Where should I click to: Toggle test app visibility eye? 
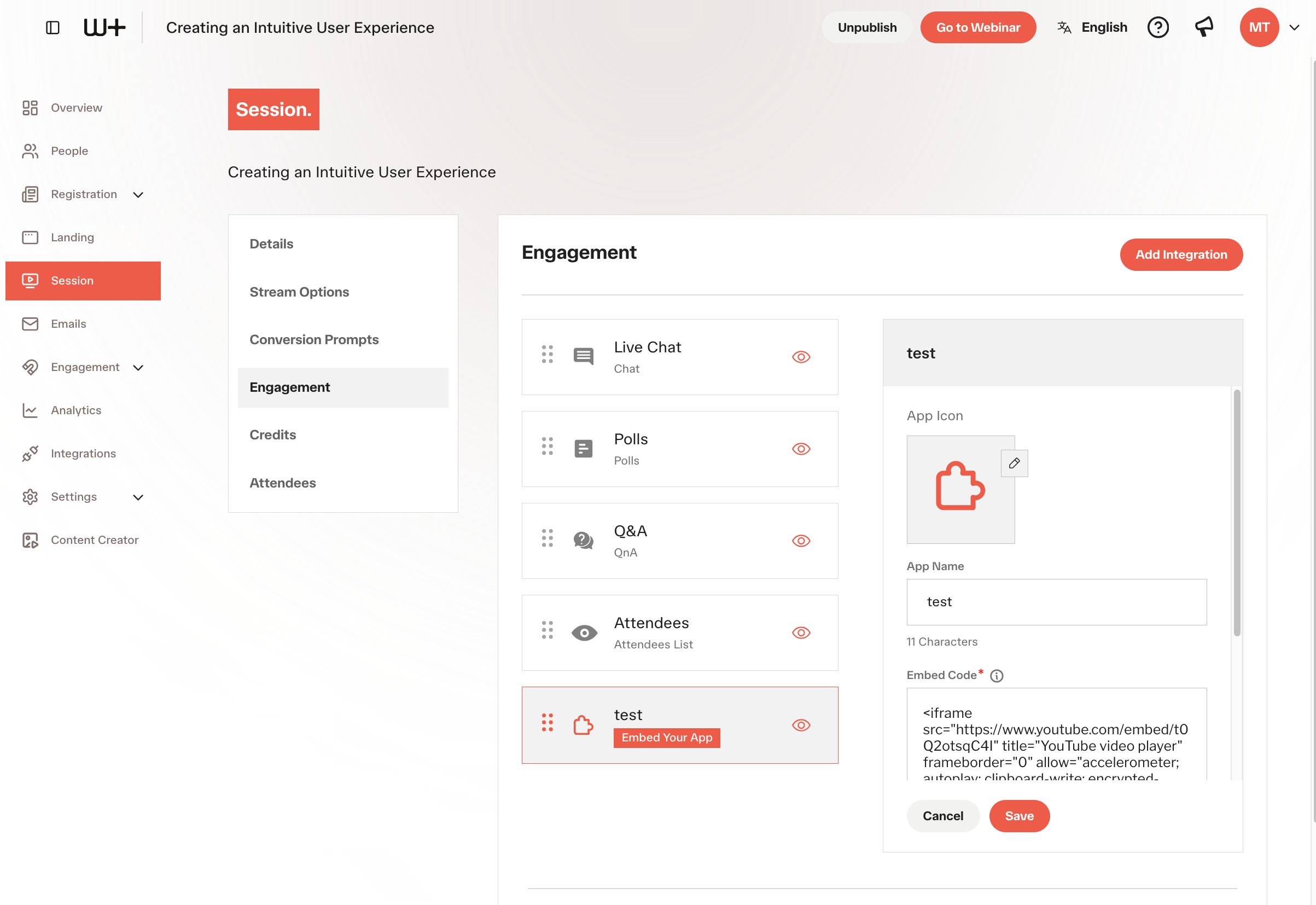pyautogui.click(x=801, y=725)
